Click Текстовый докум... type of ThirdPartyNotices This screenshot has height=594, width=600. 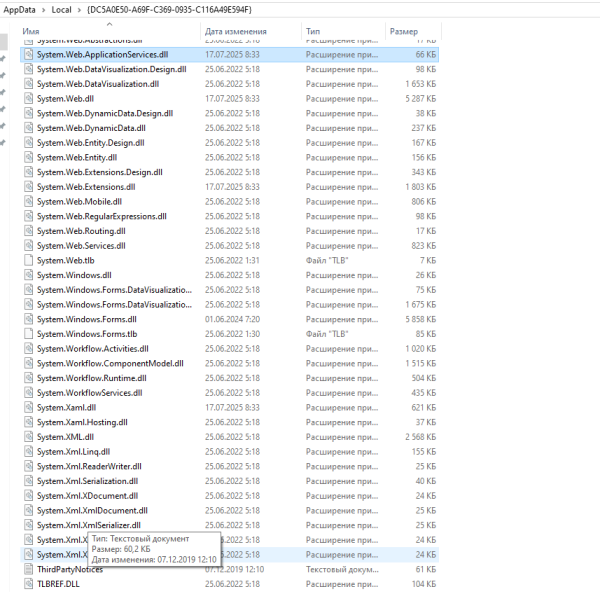[342, 569]
